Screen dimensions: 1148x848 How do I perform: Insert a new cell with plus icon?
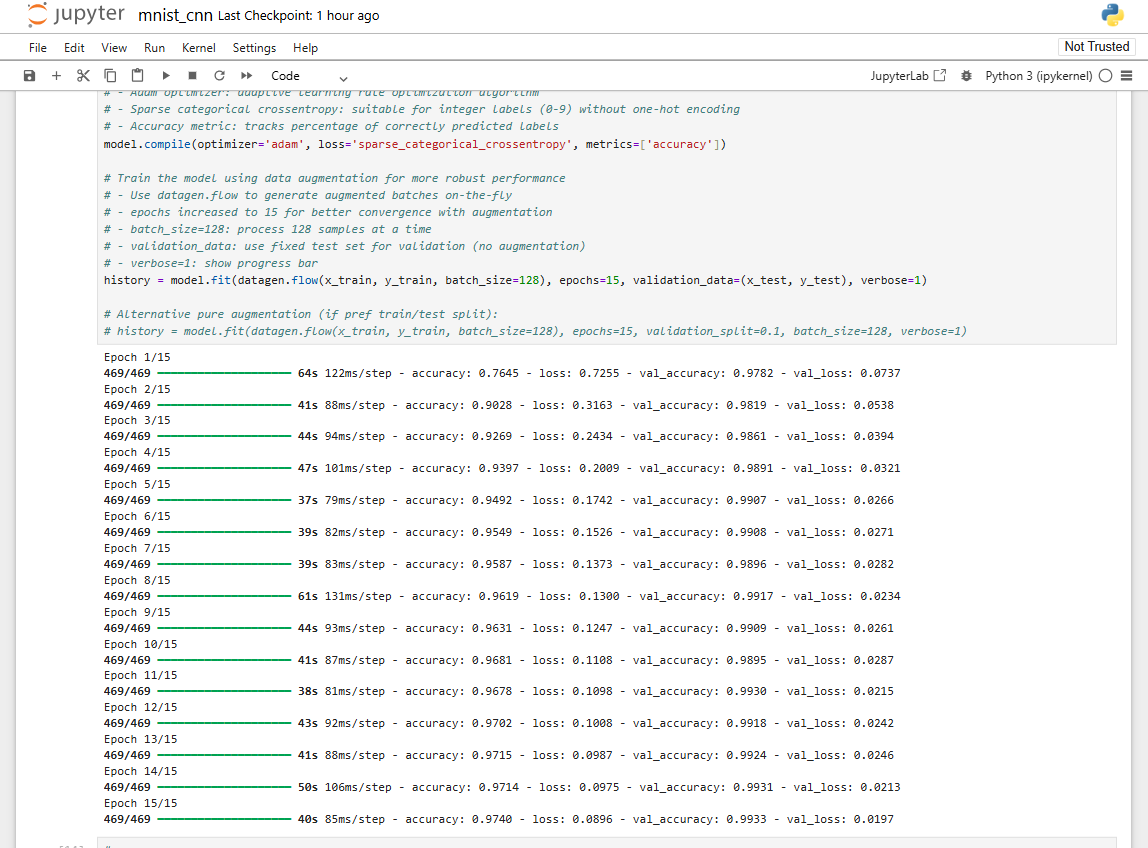(56, 76)
